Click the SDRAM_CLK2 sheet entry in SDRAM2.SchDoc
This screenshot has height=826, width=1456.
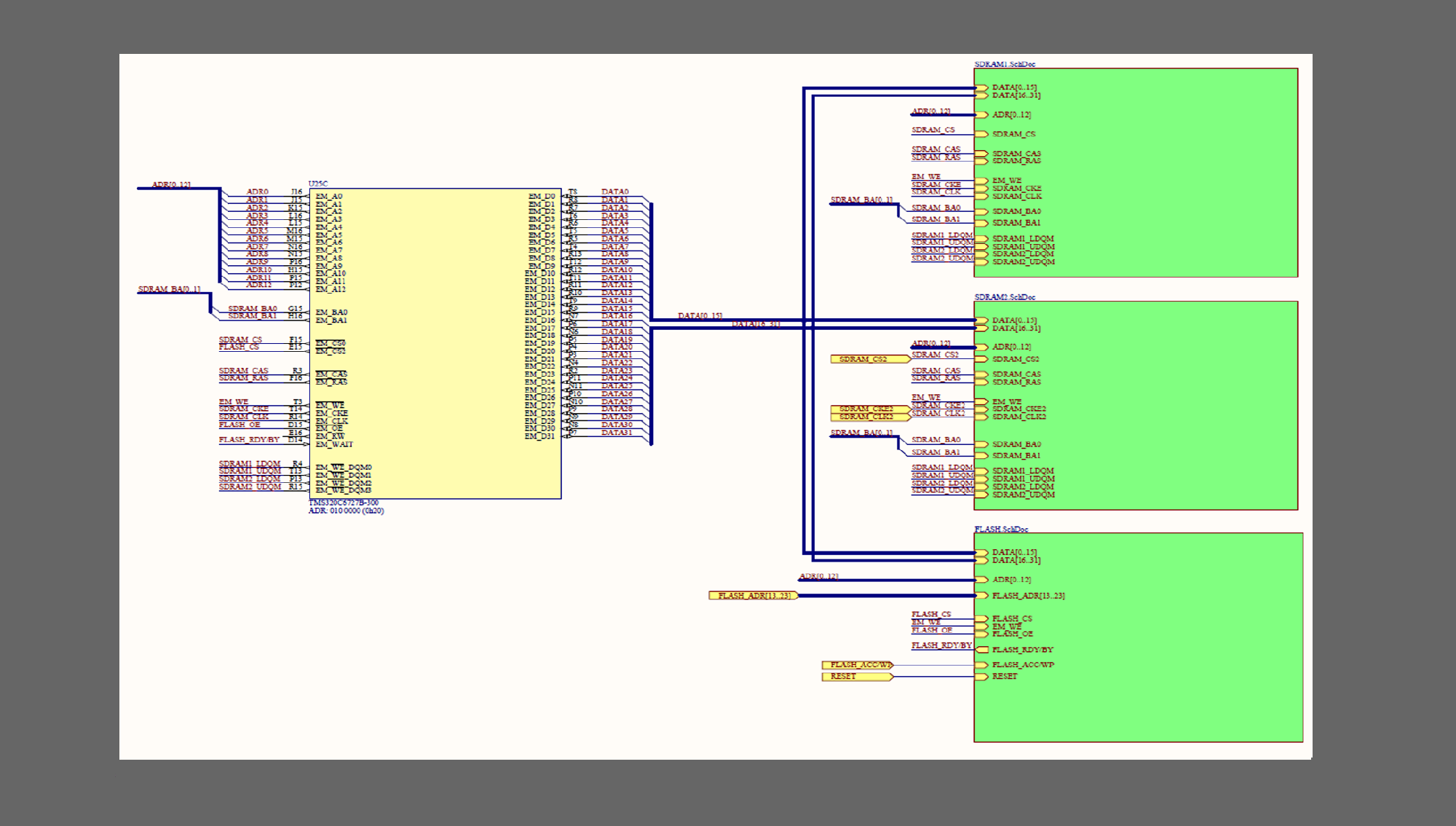(x=1011, y=417)
